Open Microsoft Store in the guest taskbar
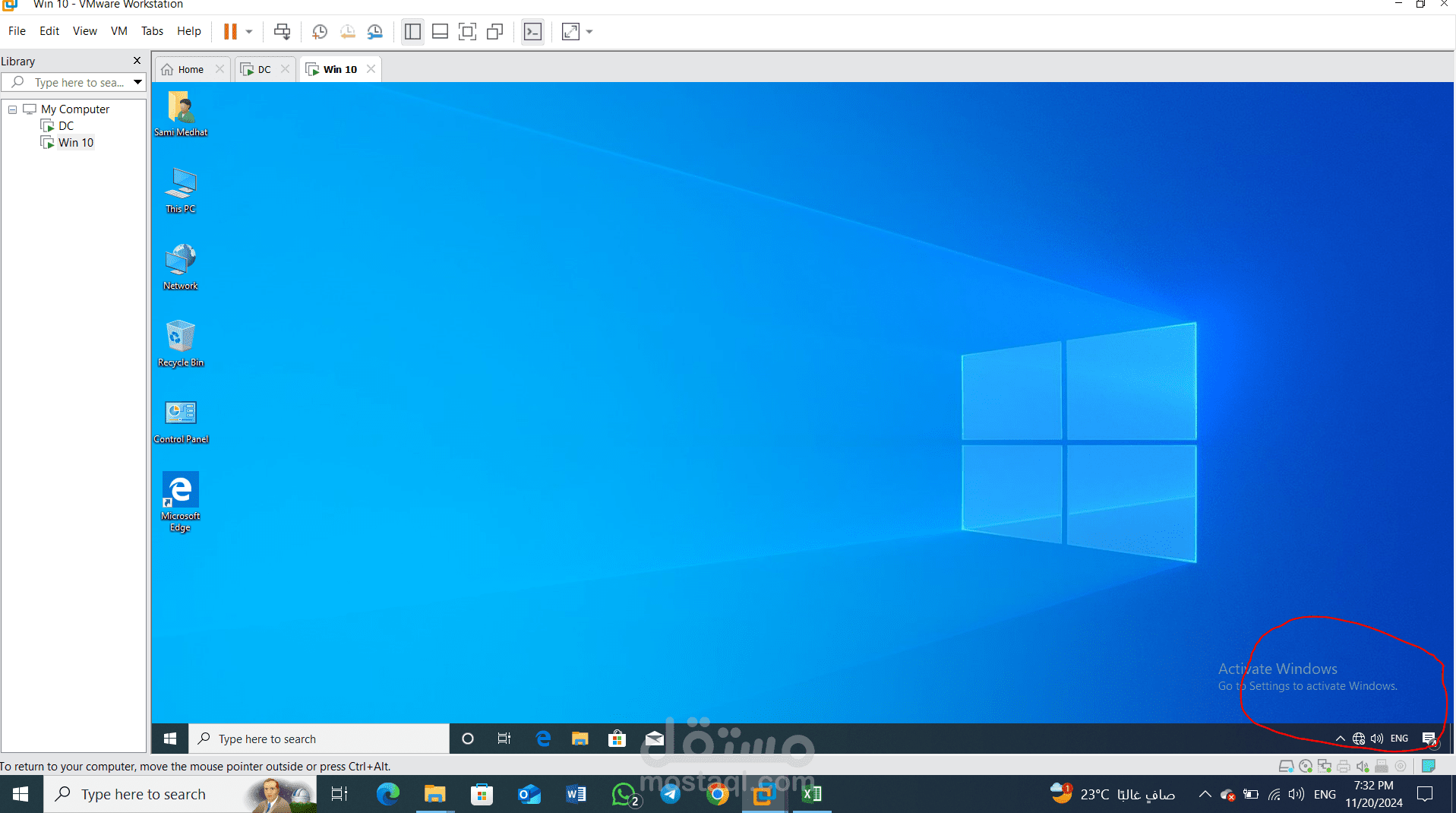The image size is (1456, 813). [x=617, y=739]
